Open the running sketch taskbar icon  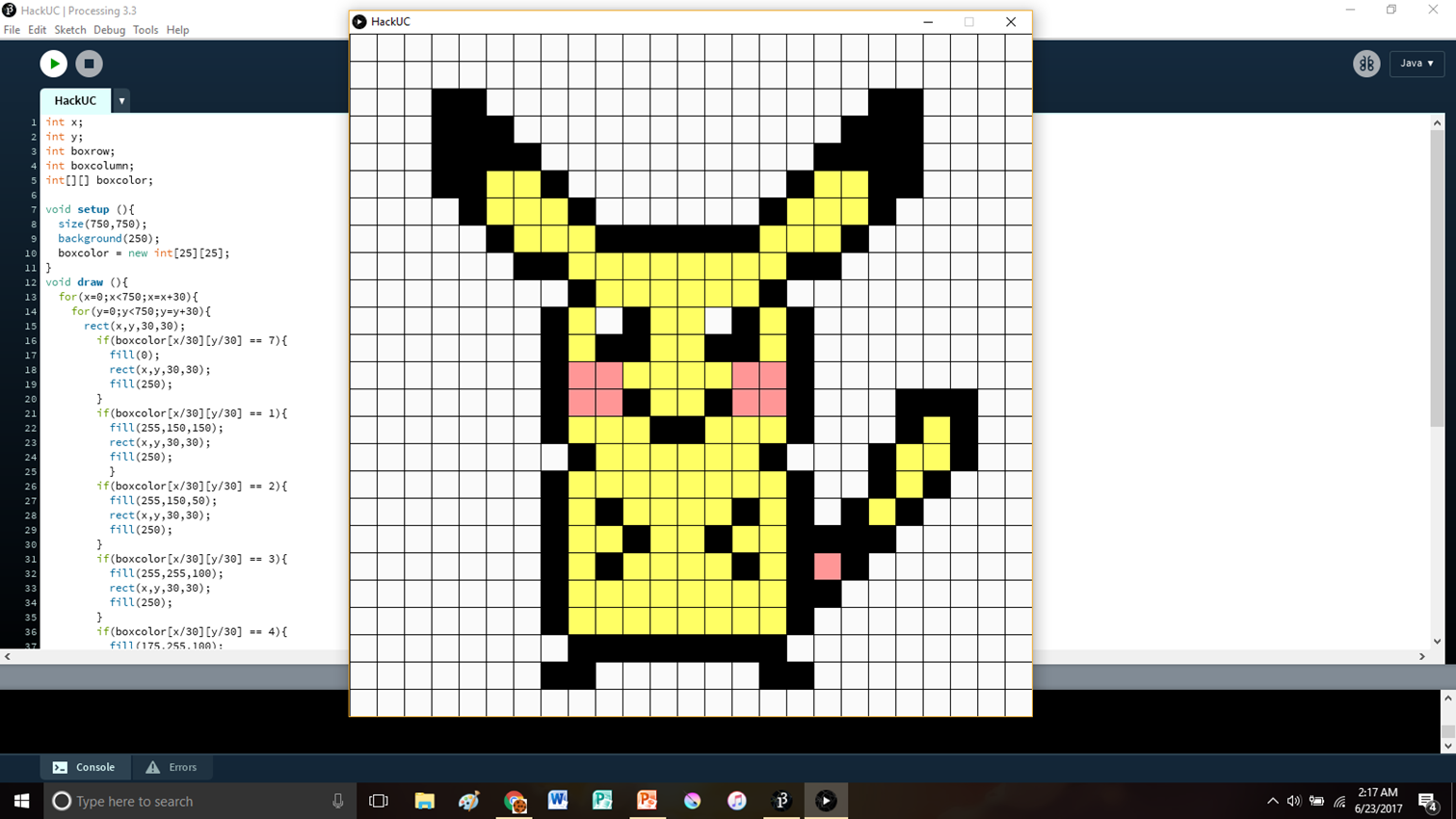pos(826,801)
